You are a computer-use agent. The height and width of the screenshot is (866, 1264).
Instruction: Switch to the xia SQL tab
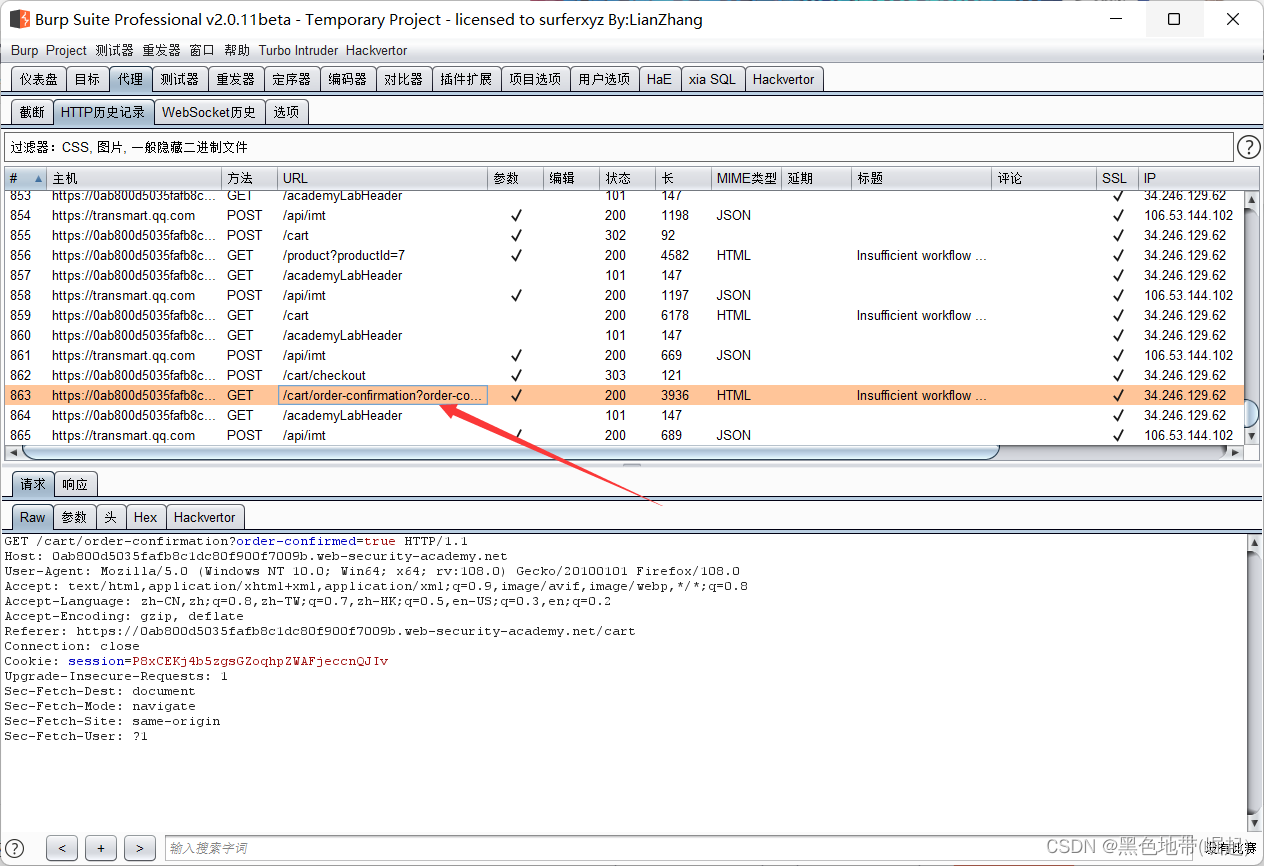pyautogui.click(x=712, y=79)
